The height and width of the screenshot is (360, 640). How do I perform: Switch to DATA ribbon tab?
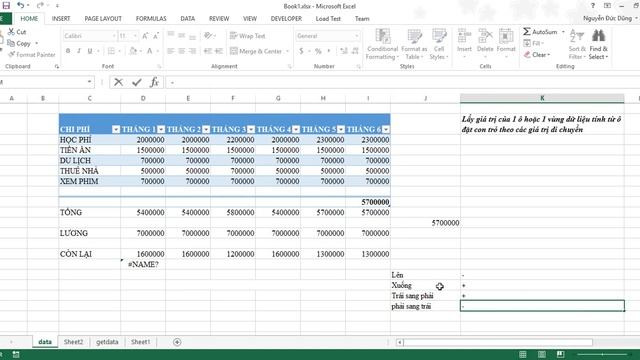pos(187,19)
